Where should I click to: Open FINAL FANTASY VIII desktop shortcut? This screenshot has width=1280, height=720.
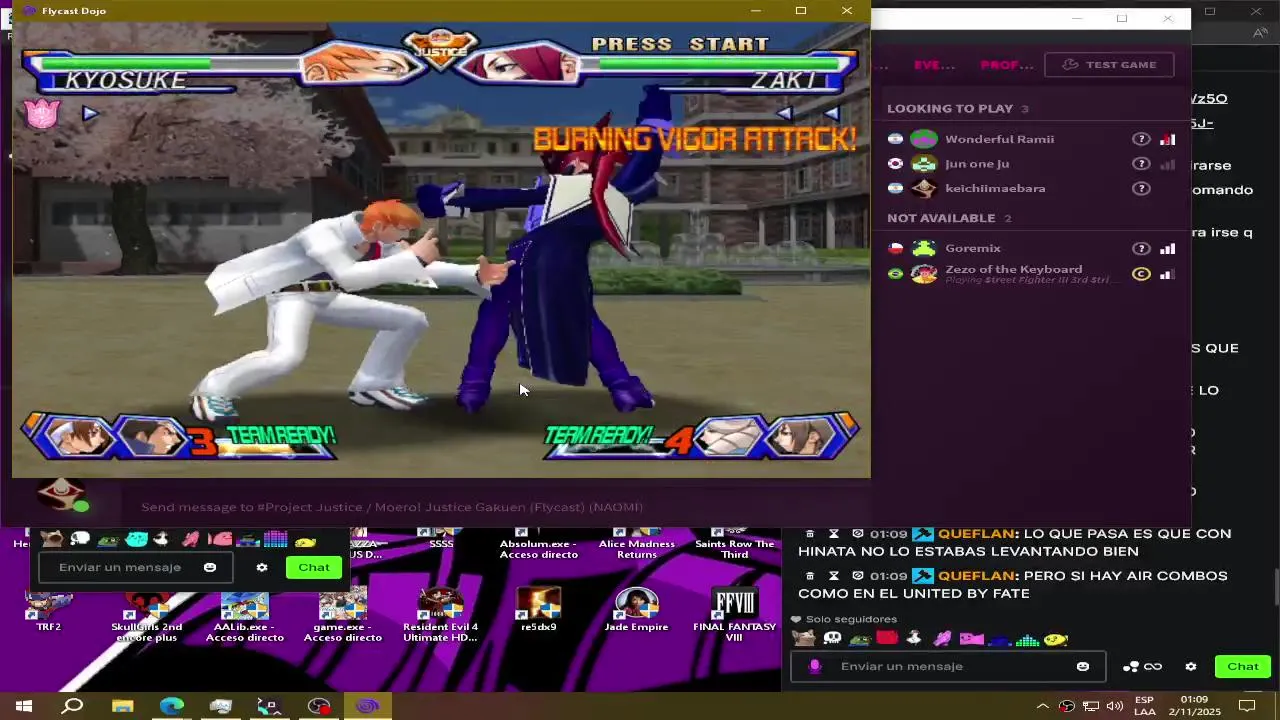pos(735,615)
